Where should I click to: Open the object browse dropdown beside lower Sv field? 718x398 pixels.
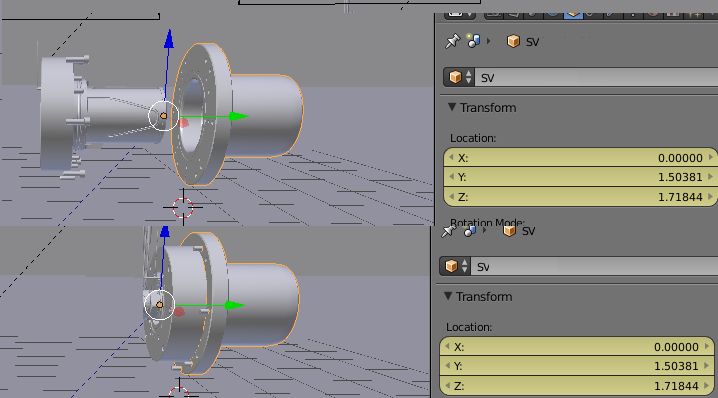tap(455, 266)
